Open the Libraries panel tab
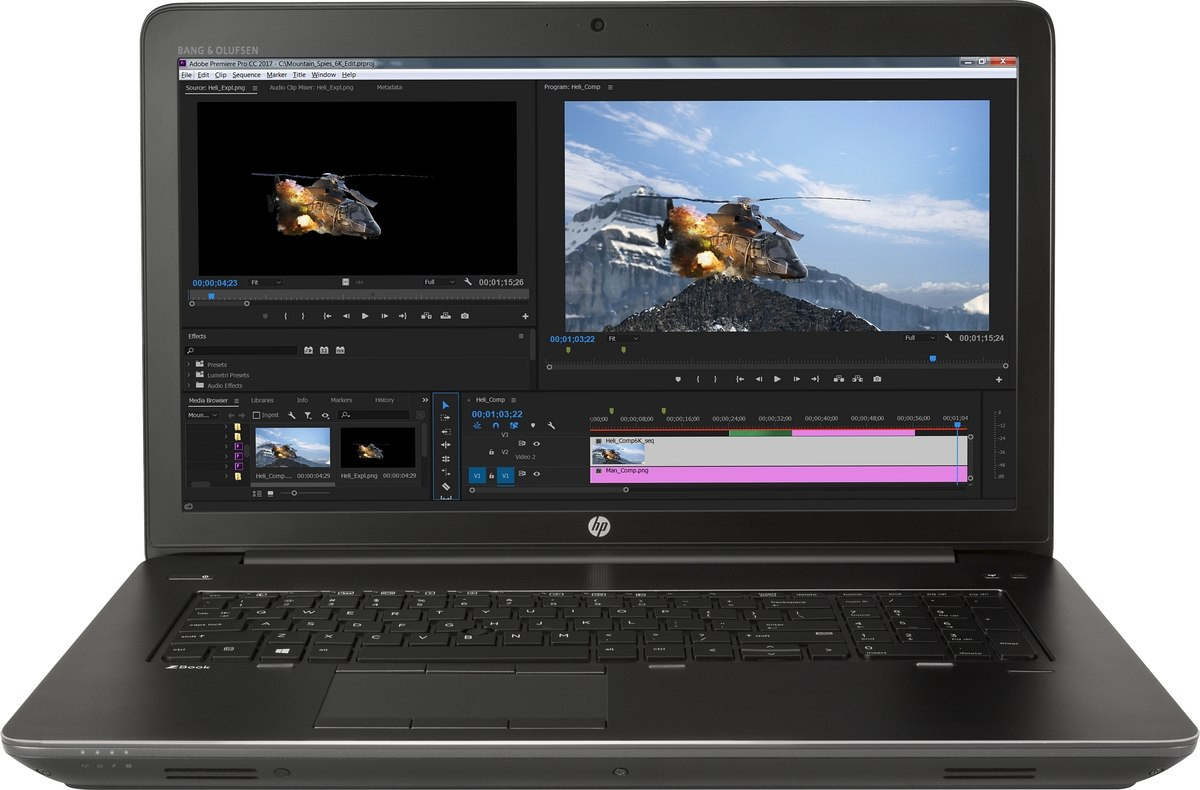Image resolution: width=1200 pixels, height=790 pixels. (262, 400)
